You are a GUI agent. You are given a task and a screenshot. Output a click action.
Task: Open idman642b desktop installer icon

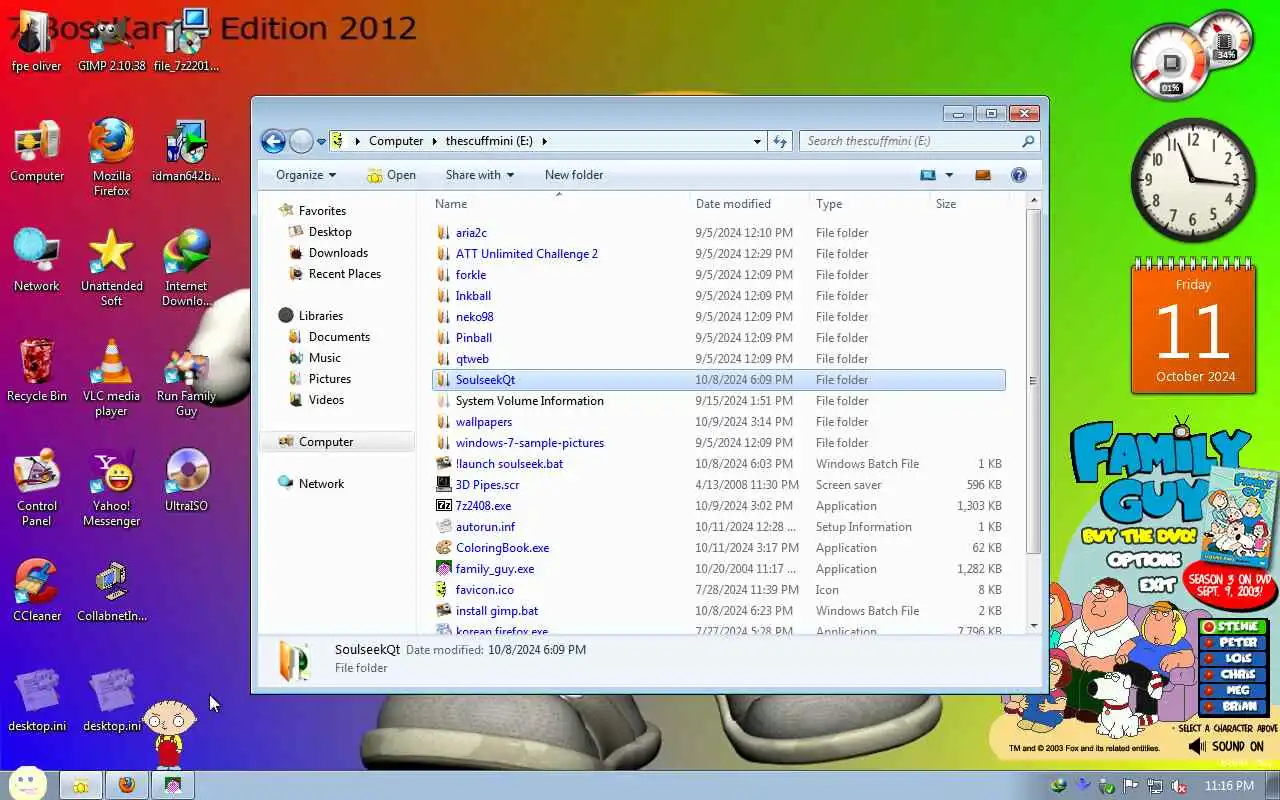(187, 150)
